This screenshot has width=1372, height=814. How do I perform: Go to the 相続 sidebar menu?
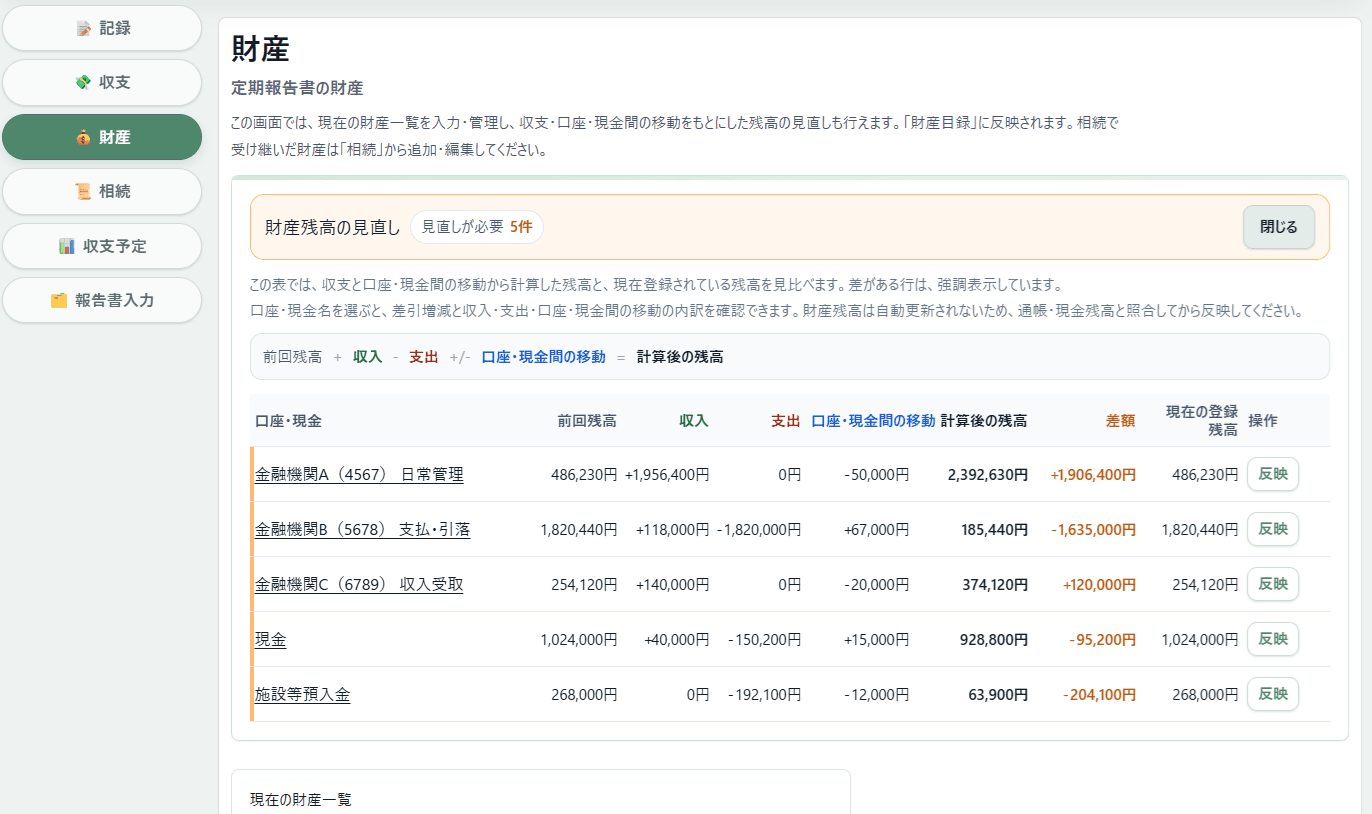coord(102,191)
